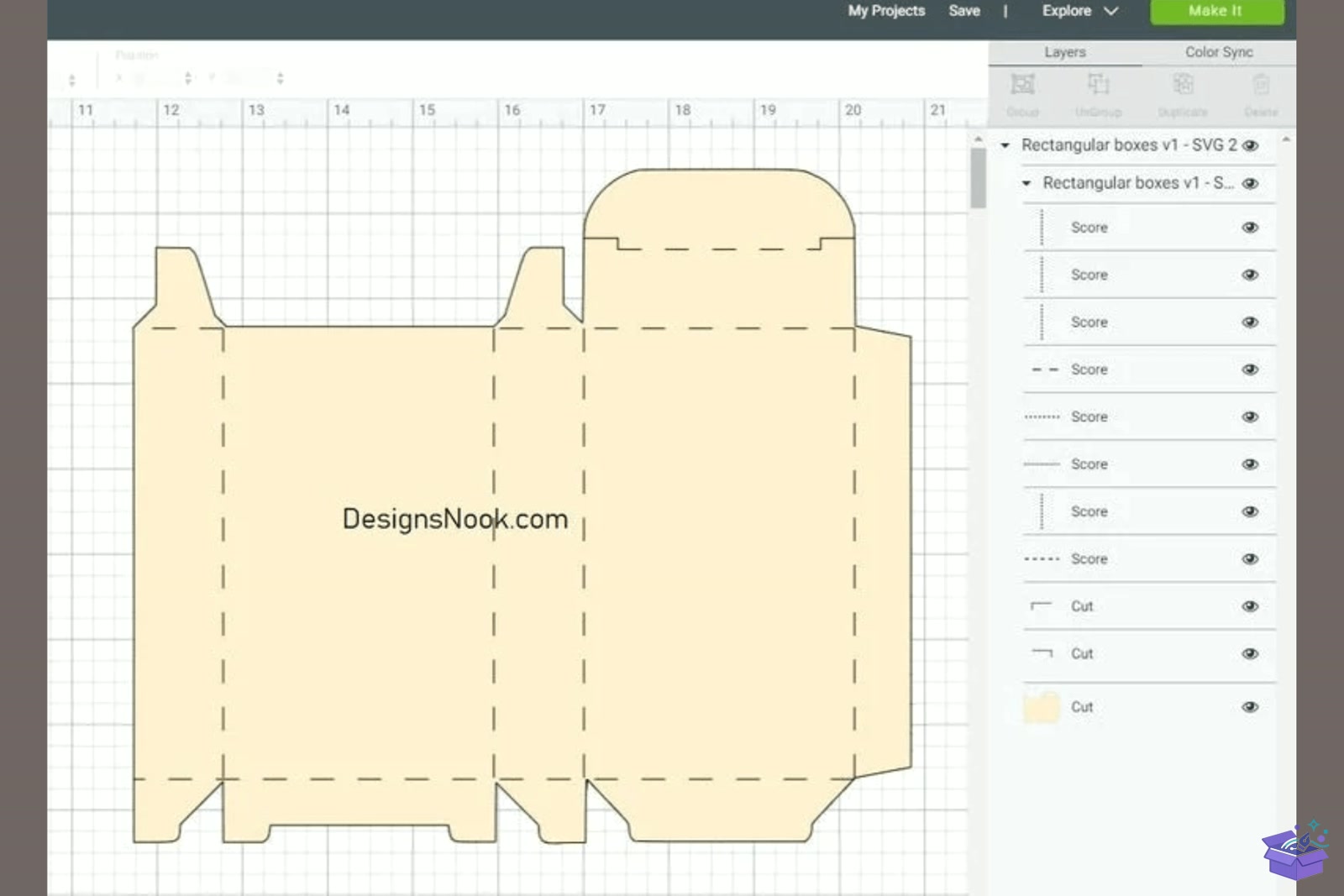Click the Y position stepper arrows
The width and height of the screenshot is (1344, 896).
click(x=280, y=78)
